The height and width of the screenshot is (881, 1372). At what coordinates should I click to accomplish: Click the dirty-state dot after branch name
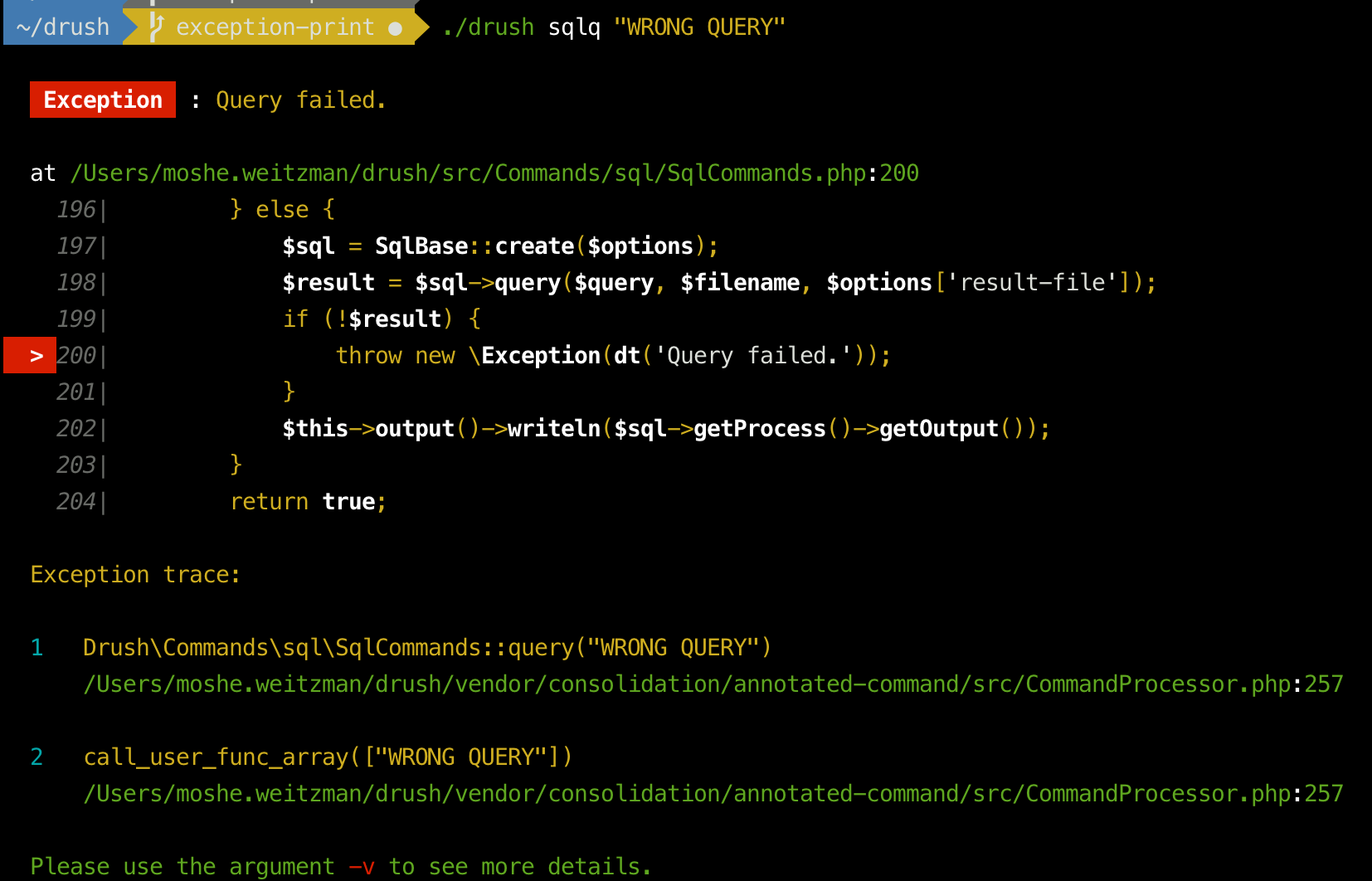pyautogui.click(x=396, y=28)
